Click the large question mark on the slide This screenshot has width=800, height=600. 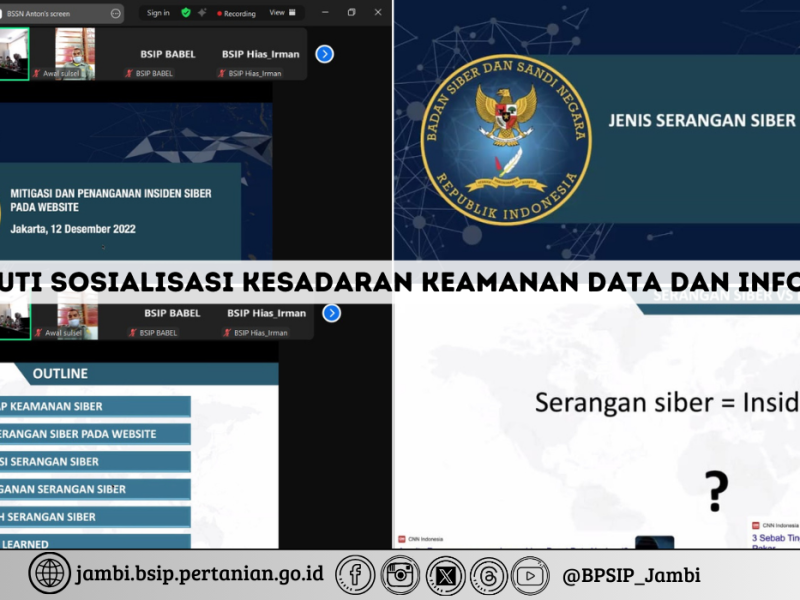[x=716, y=490]
